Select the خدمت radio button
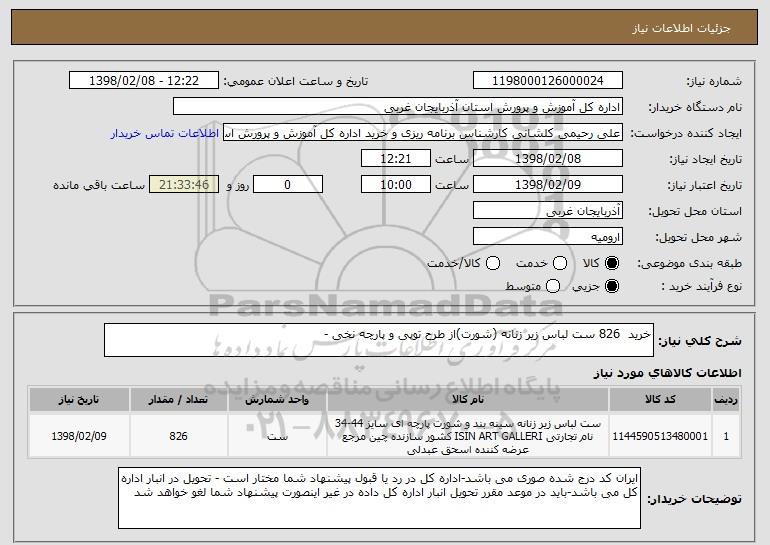This screenshot has height=545, width=770. [560, 263]
